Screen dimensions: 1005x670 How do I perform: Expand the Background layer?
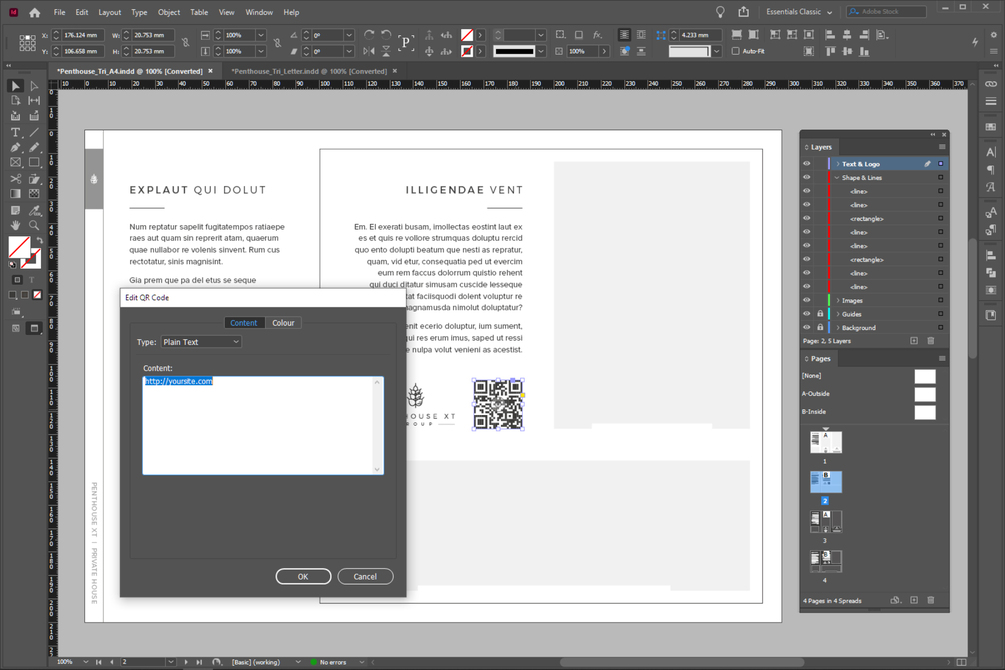pyautogui.click(x=838, y=328)
